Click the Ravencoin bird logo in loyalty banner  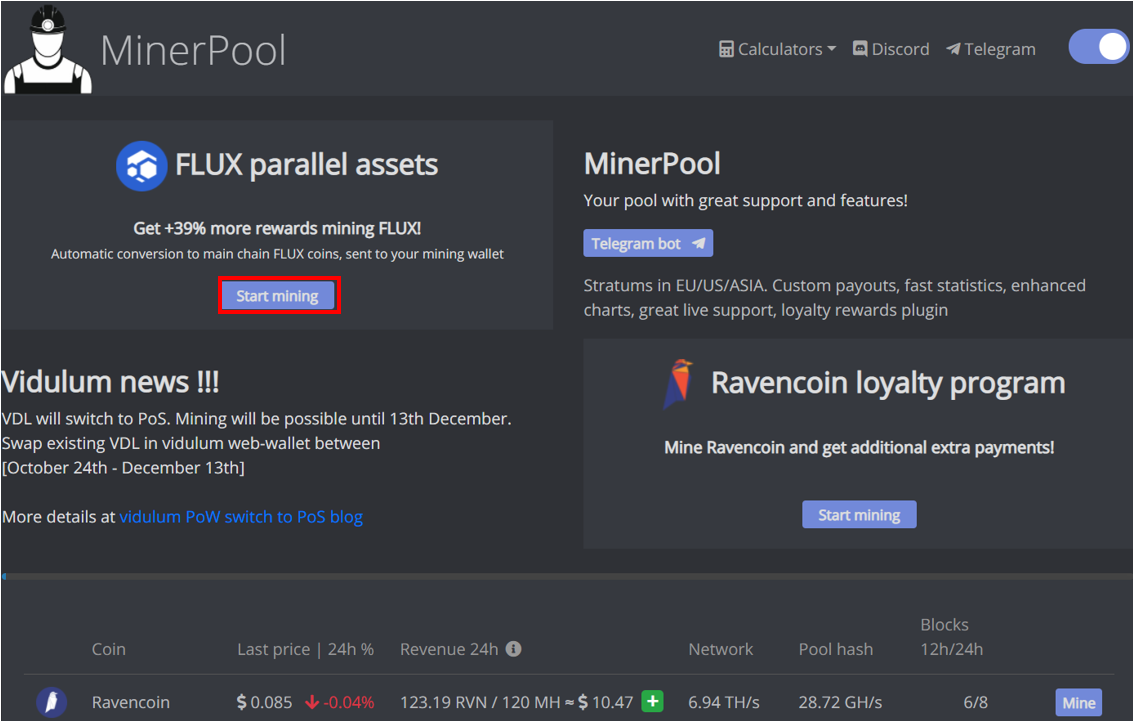tap(679, 383)
